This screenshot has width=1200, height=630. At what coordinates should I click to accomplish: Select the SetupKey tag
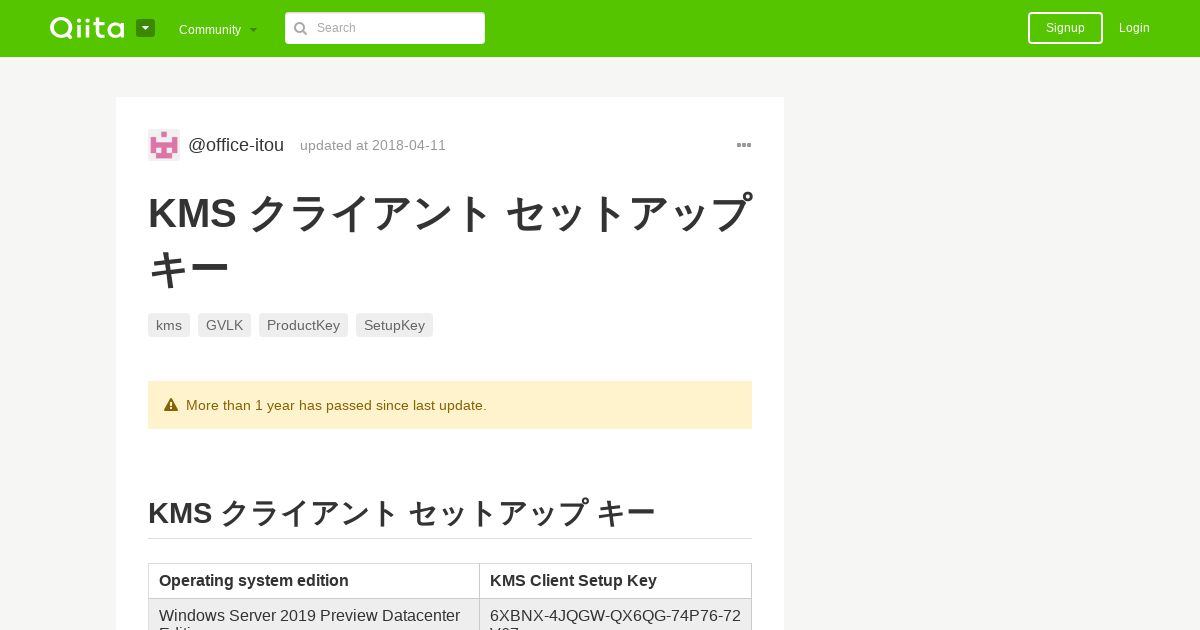(394, 325)
